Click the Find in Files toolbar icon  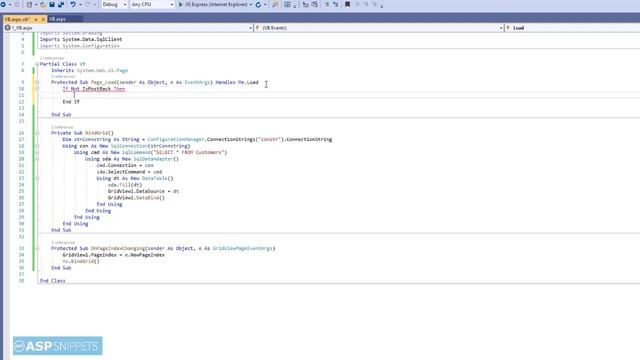point(275,4)
